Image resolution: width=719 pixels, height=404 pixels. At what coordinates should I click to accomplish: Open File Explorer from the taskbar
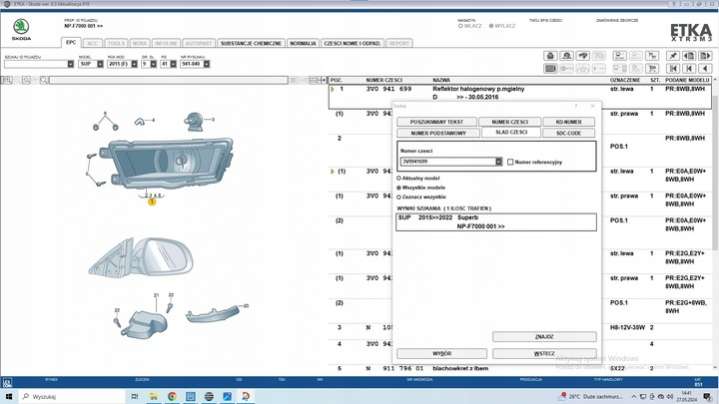pos(154,396)
